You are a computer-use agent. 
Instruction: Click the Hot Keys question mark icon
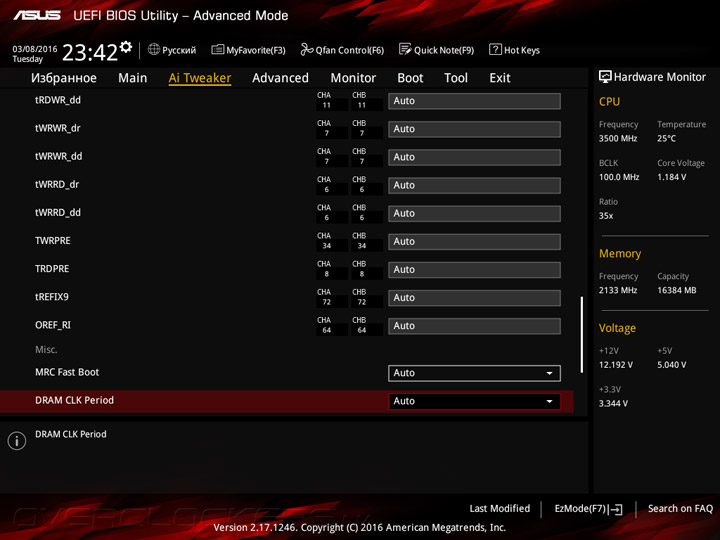[x=495, y=49]
